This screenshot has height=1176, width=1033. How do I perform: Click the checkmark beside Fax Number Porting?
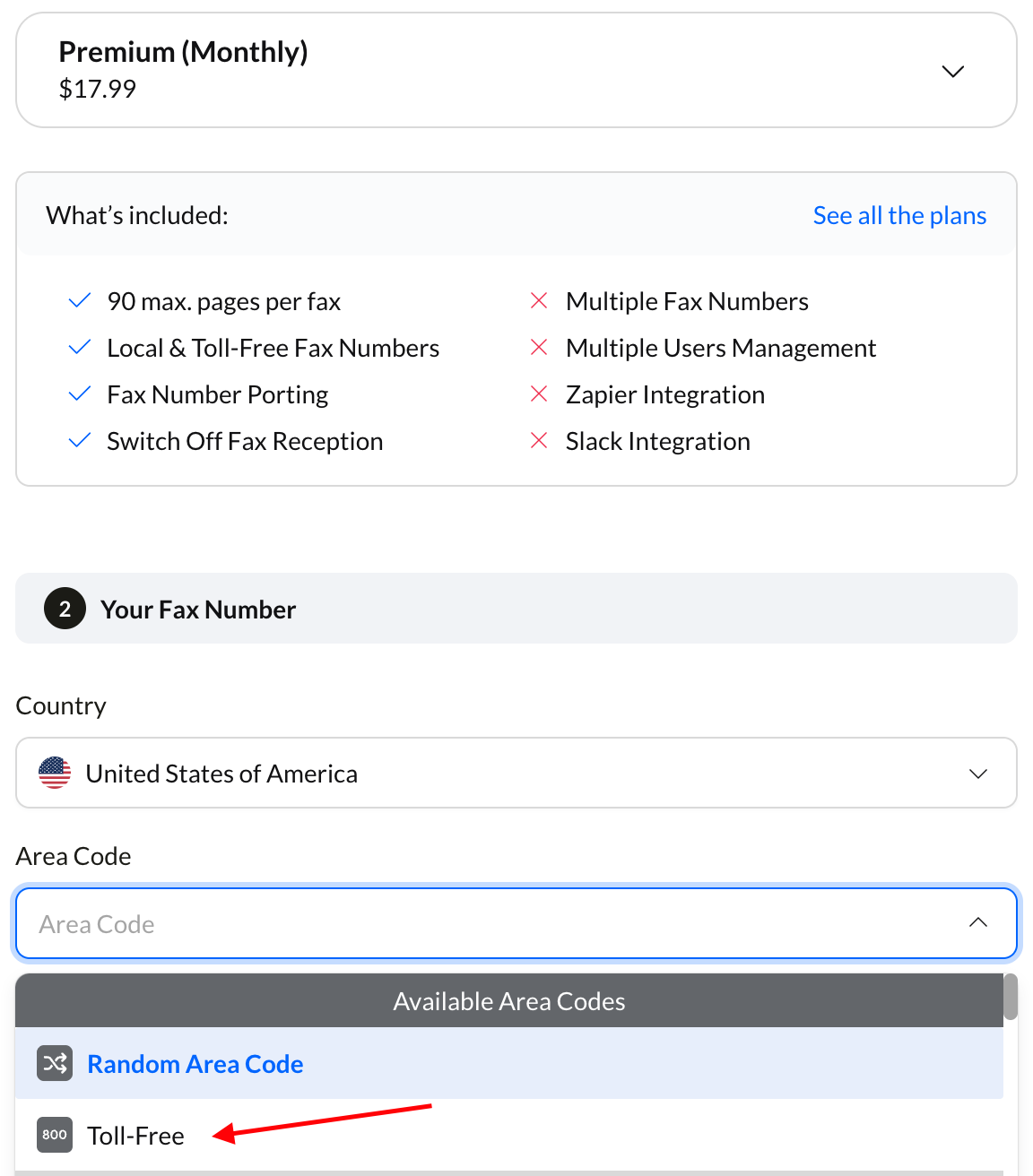pos(80,394)
